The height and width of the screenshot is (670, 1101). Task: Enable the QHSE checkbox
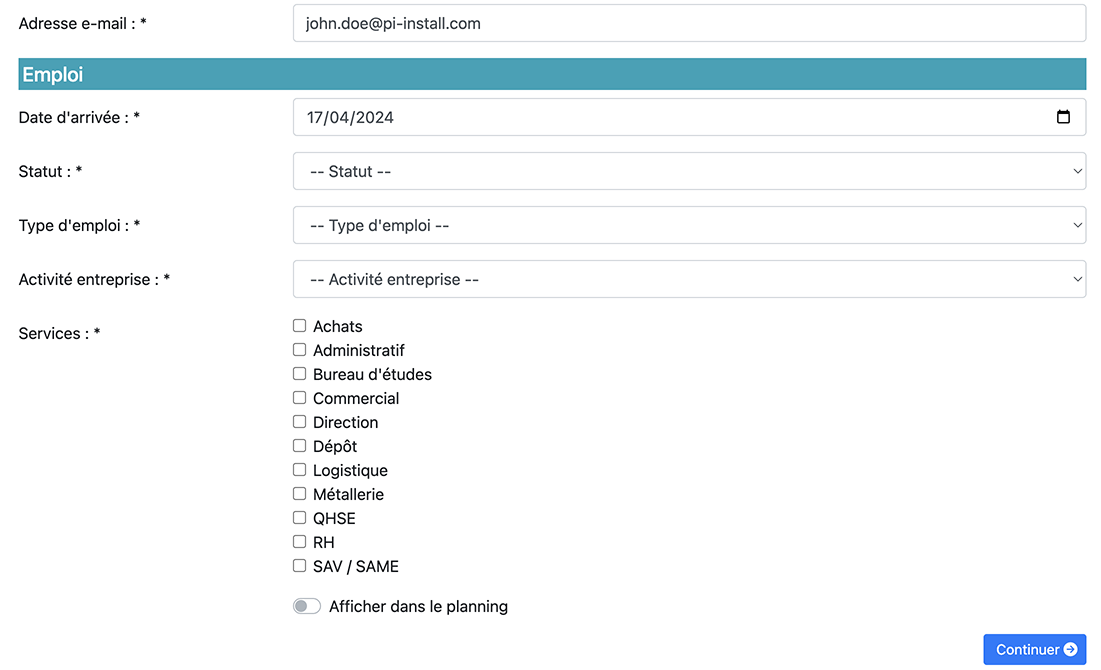300,518
